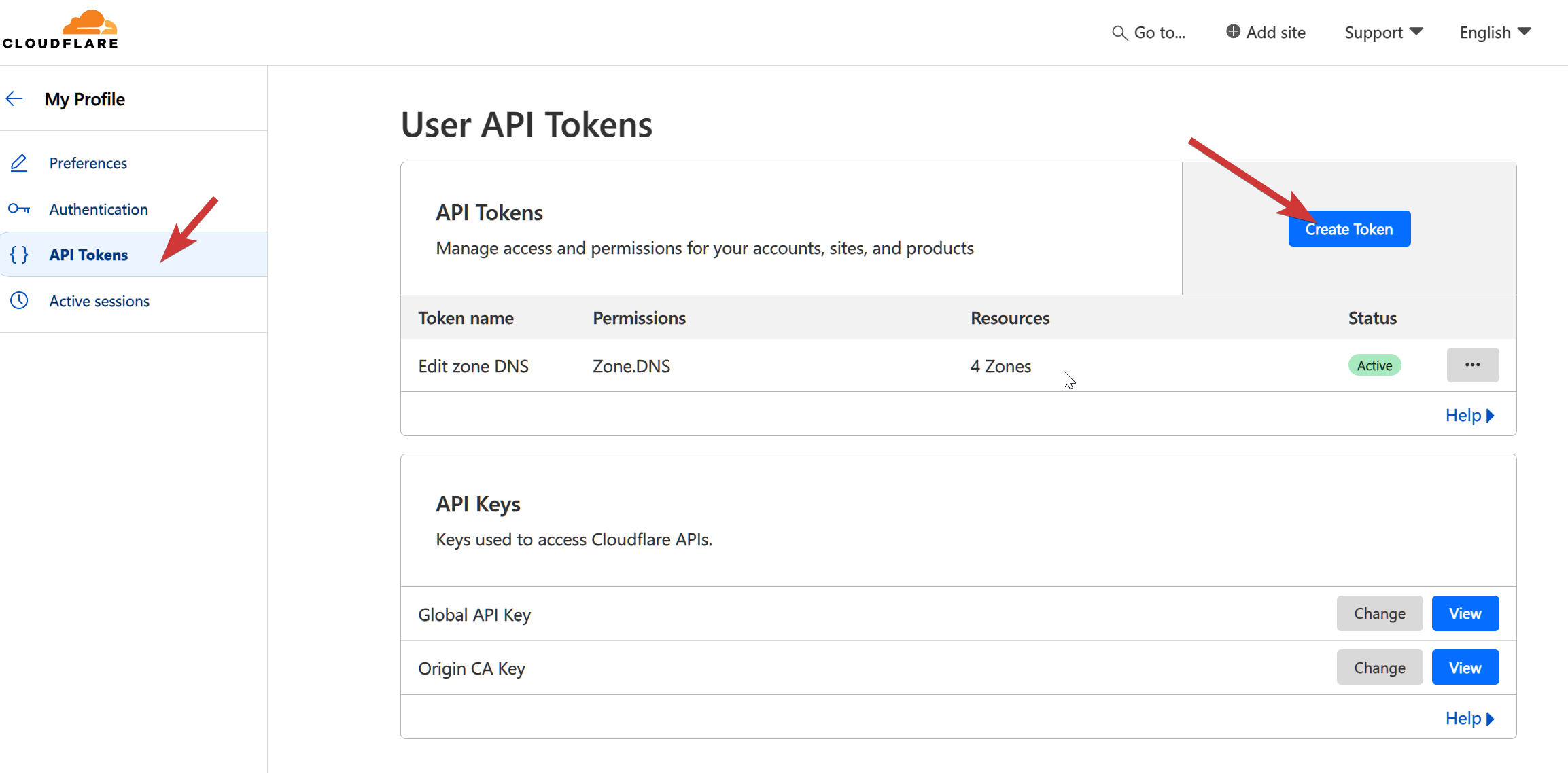1568x773 pixels.
Task: Click the Origin CA Key label
Action: (472, 668)
